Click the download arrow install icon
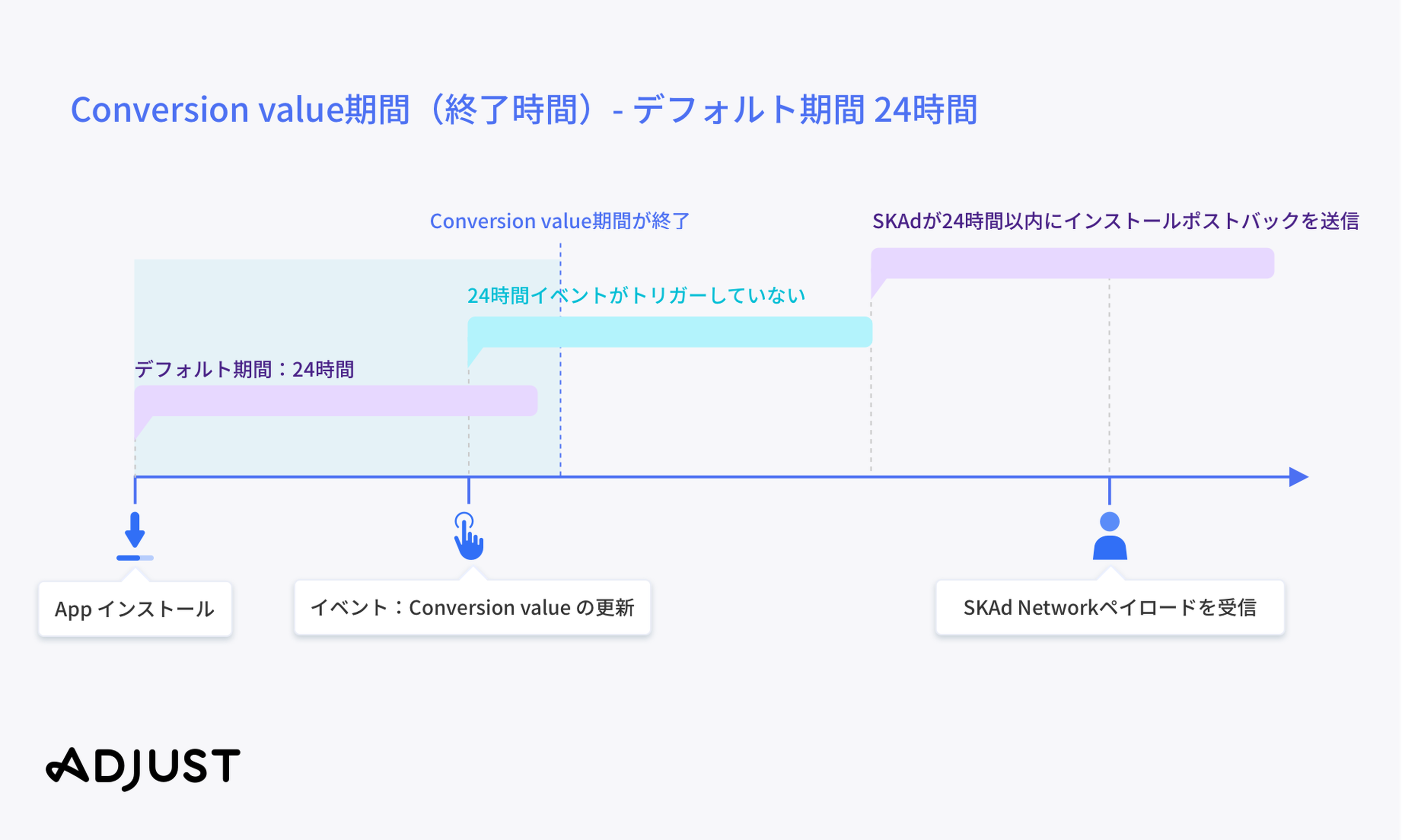Viewport: 1402px width, 840px height. pyautogui.click(x=135, y=536)
